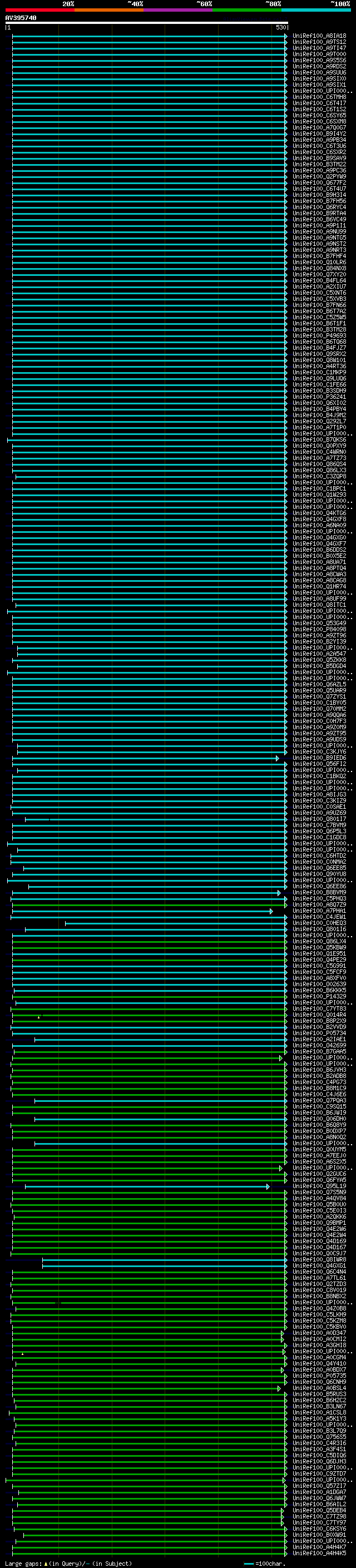
Task: Open hit UniRef100_Q1E951
Action: click(319, 953)
